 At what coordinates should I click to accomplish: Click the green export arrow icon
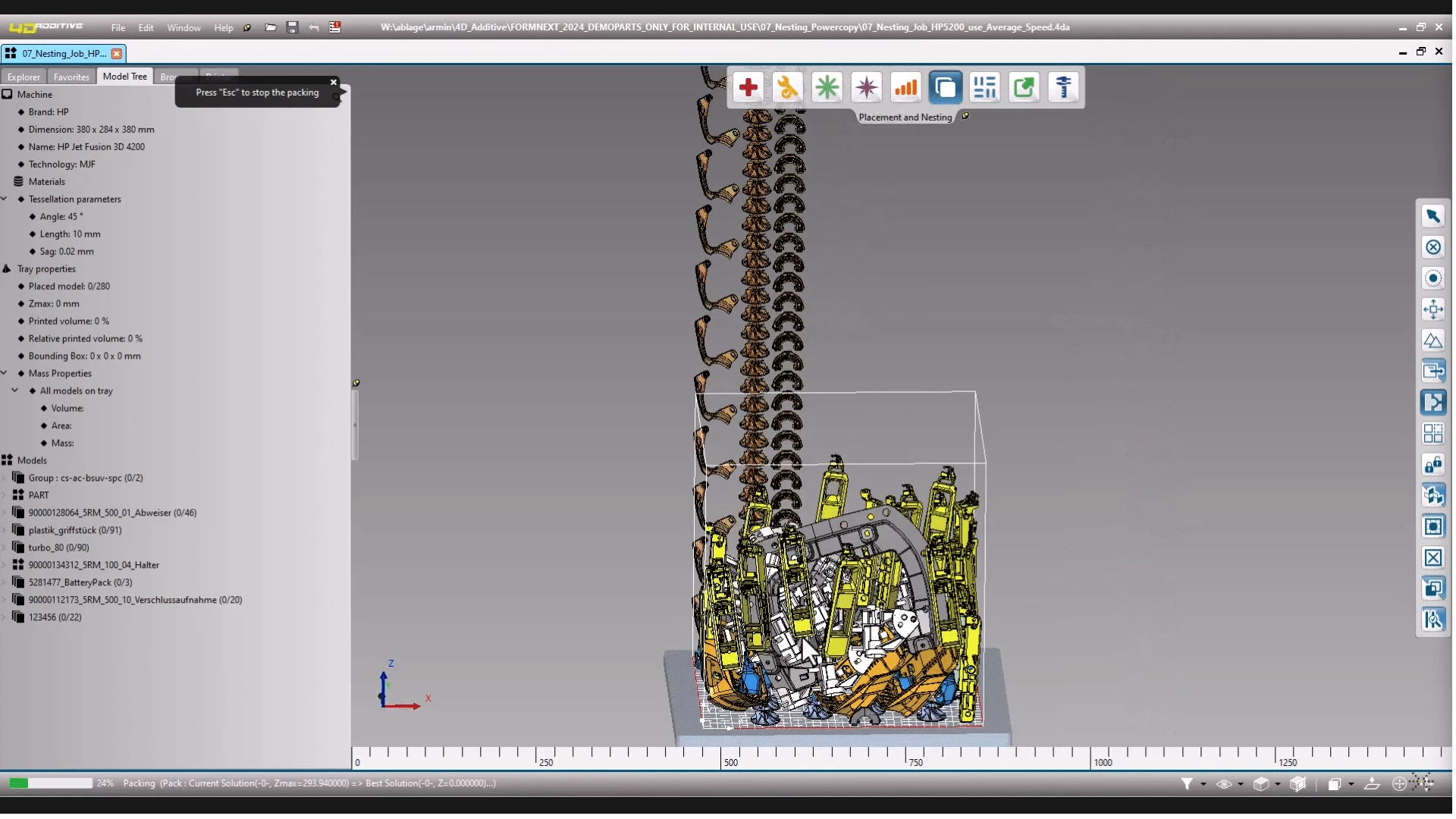[x=1024, y=87]
